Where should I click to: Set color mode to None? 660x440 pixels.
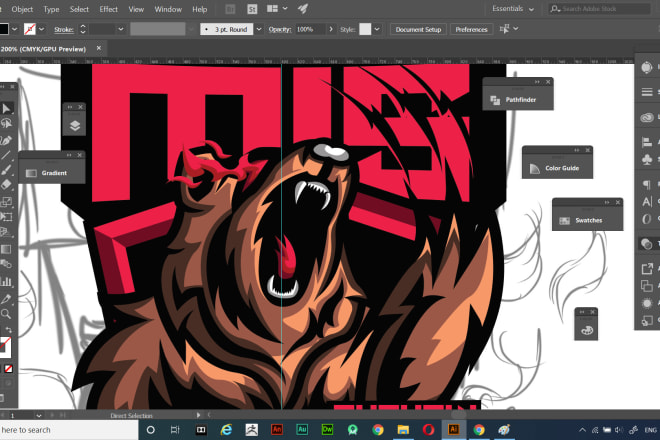click(x=8, y=369)
